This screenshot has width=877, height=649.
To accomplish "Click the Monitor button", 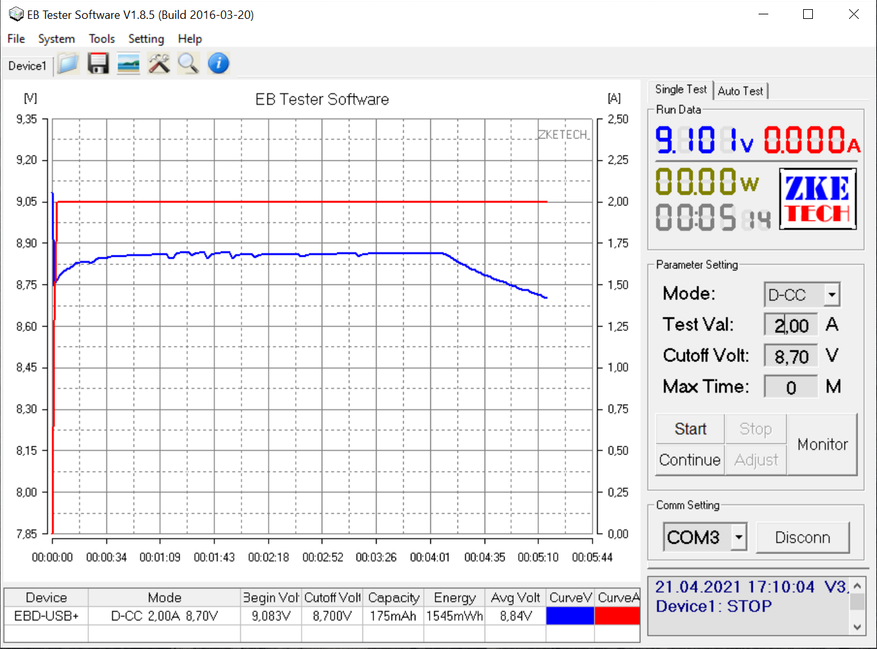I will click(822, 444).
